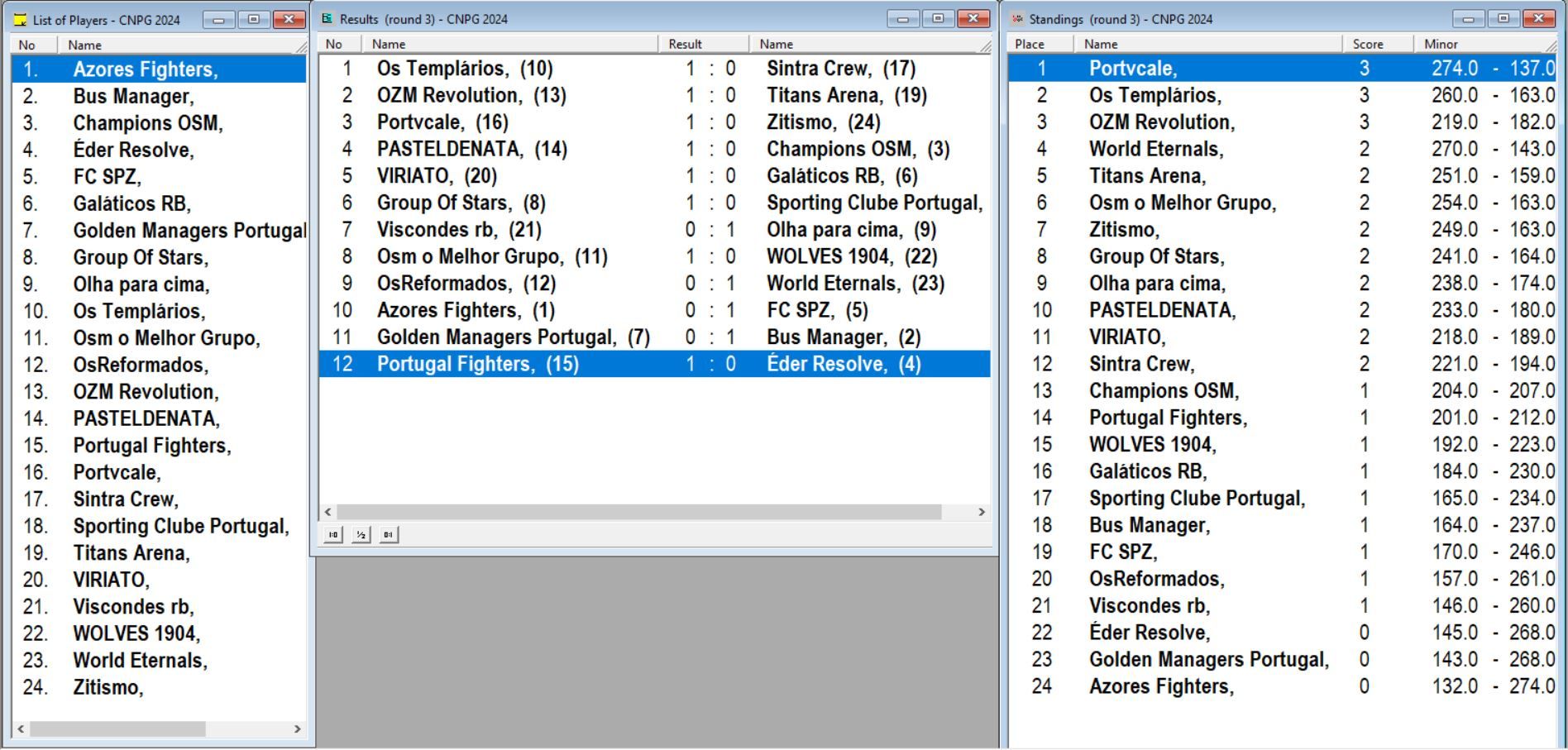Select pairing 12 Portugal Fighters row

[x=654, y=364]
